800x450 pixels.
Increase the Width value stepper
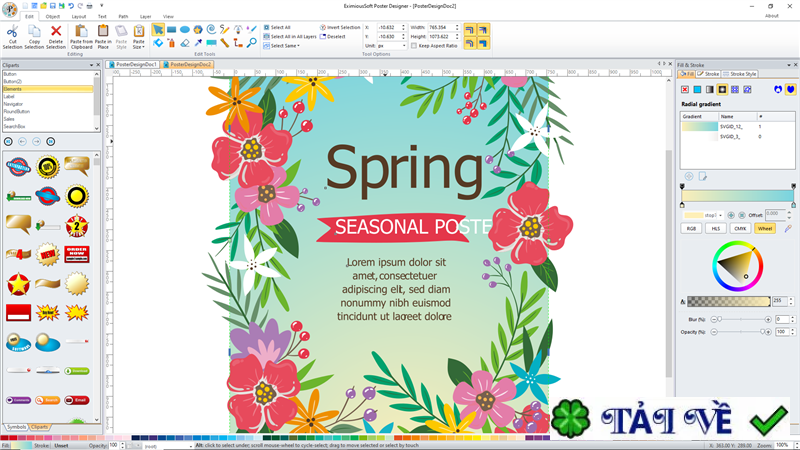point(457,26)
